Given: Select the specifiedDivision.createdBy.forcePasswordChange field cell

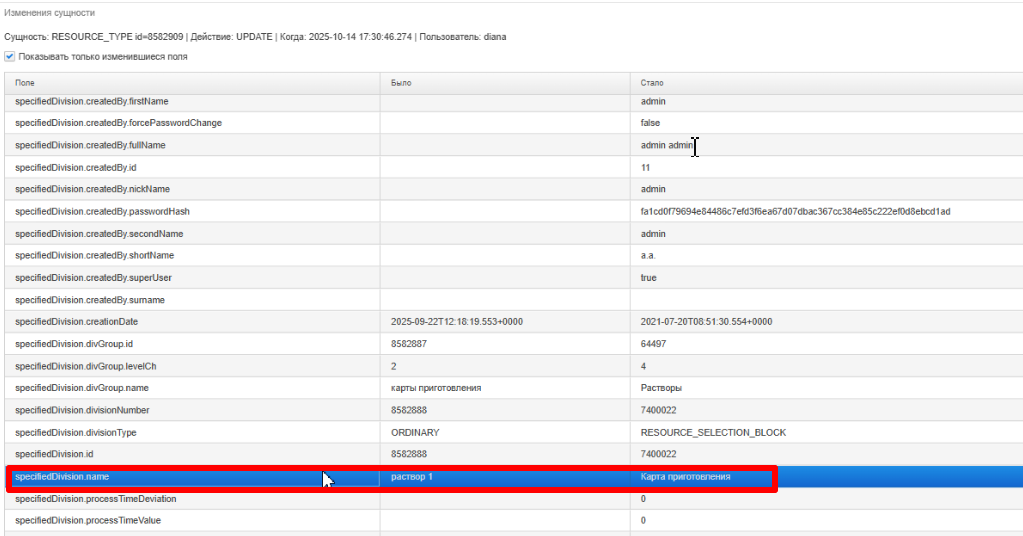Looking at the screenshot, I should (x=192, y=123).
